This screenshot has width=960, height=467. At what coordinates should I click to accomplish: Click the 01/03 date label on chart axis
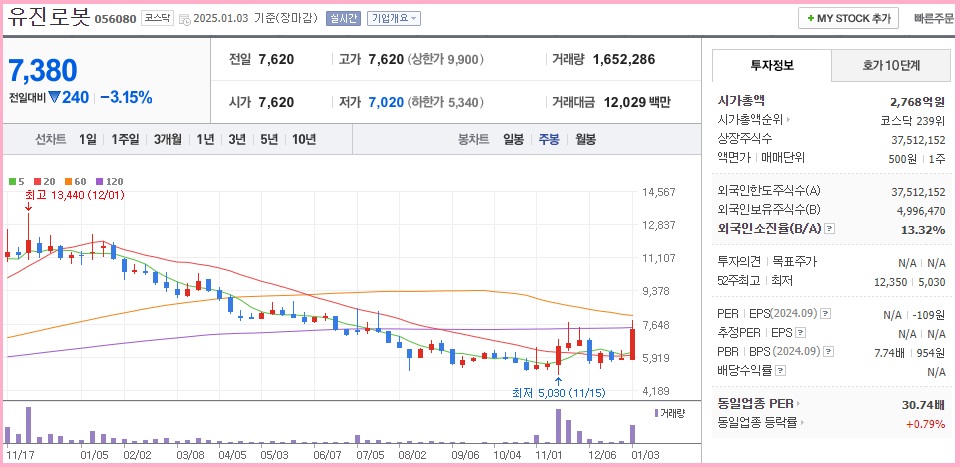[x=647, y=455]
